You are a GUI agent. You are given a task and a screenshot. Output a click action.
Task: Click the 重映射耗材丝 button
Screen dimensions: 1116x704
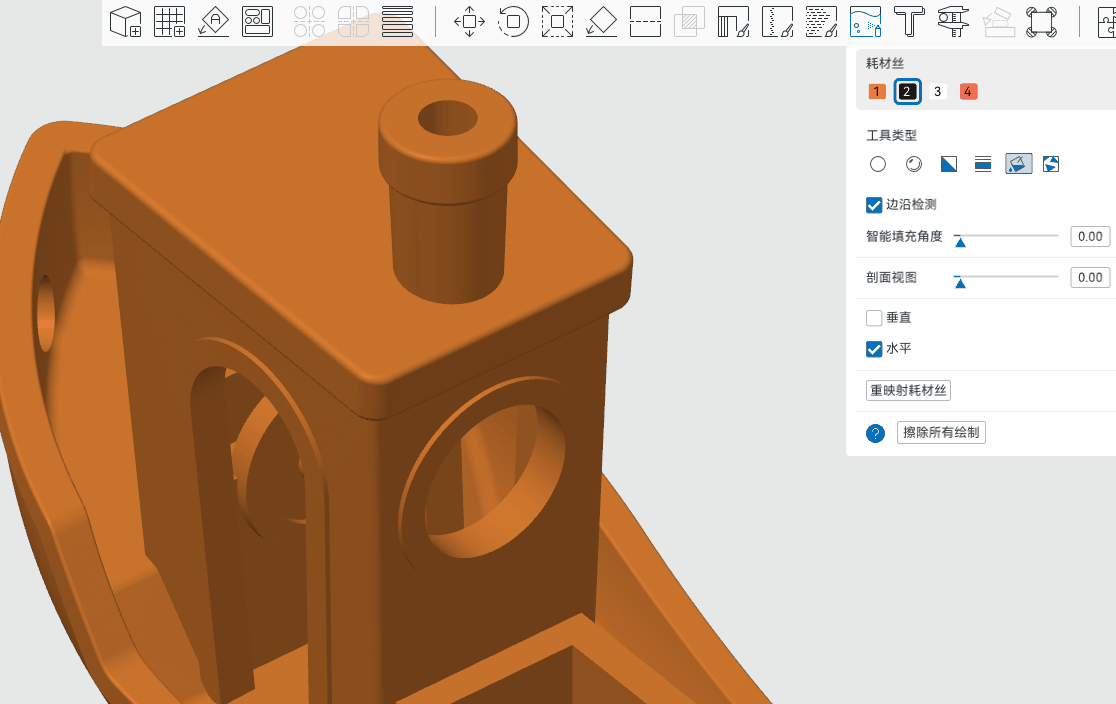point(908,390)
